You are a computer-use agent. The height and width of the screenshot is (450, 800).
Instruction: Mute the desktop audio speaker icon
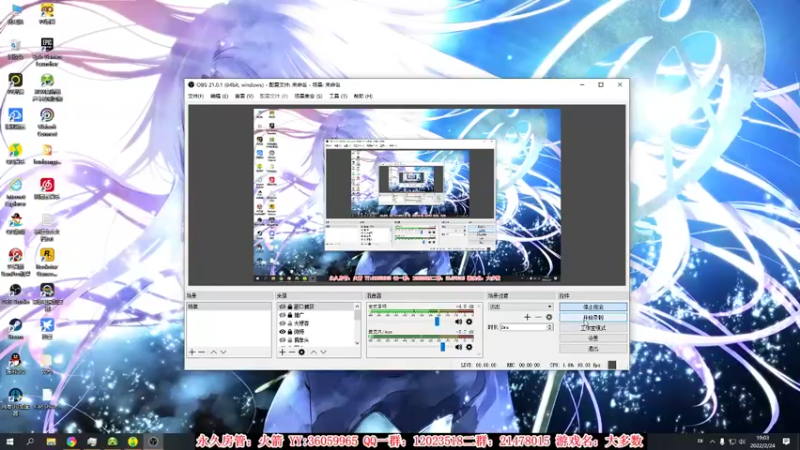[x=458, y=322]
